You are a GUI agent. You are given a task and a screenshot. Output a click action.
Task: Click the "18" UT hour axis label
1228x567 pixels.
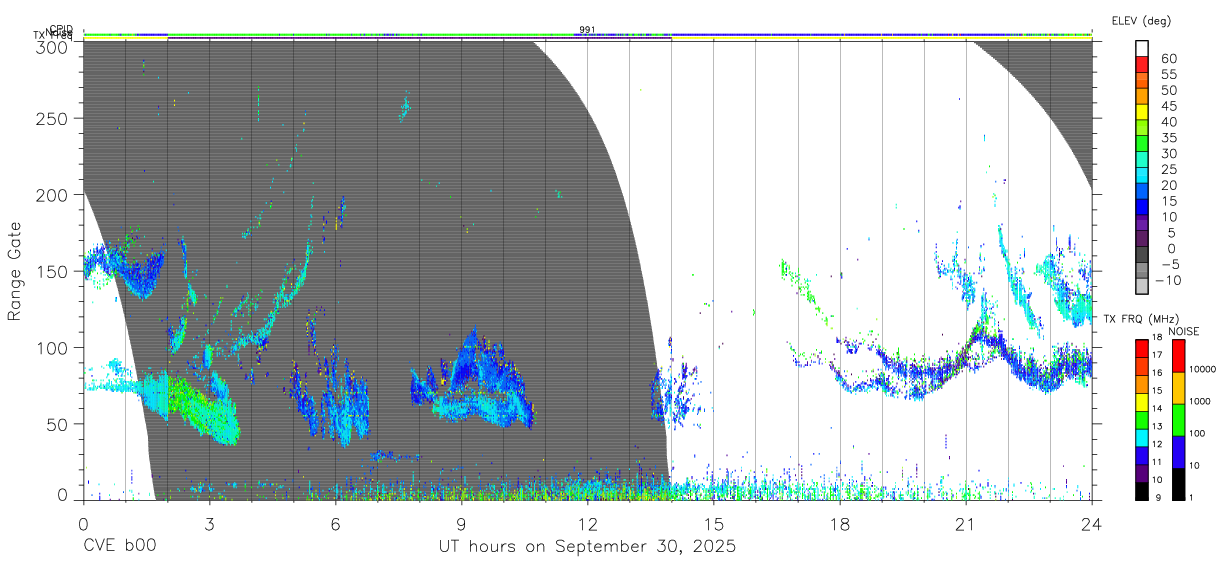[x=840, y=523]
